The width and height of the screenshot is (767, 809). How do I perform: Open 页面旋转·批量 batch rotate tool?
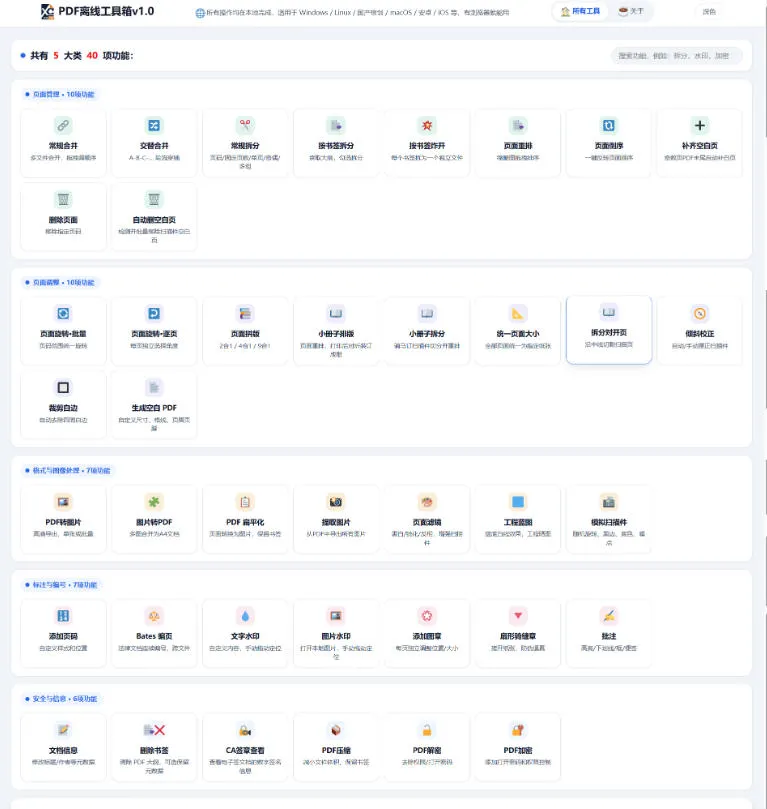(x=63, y=331)
